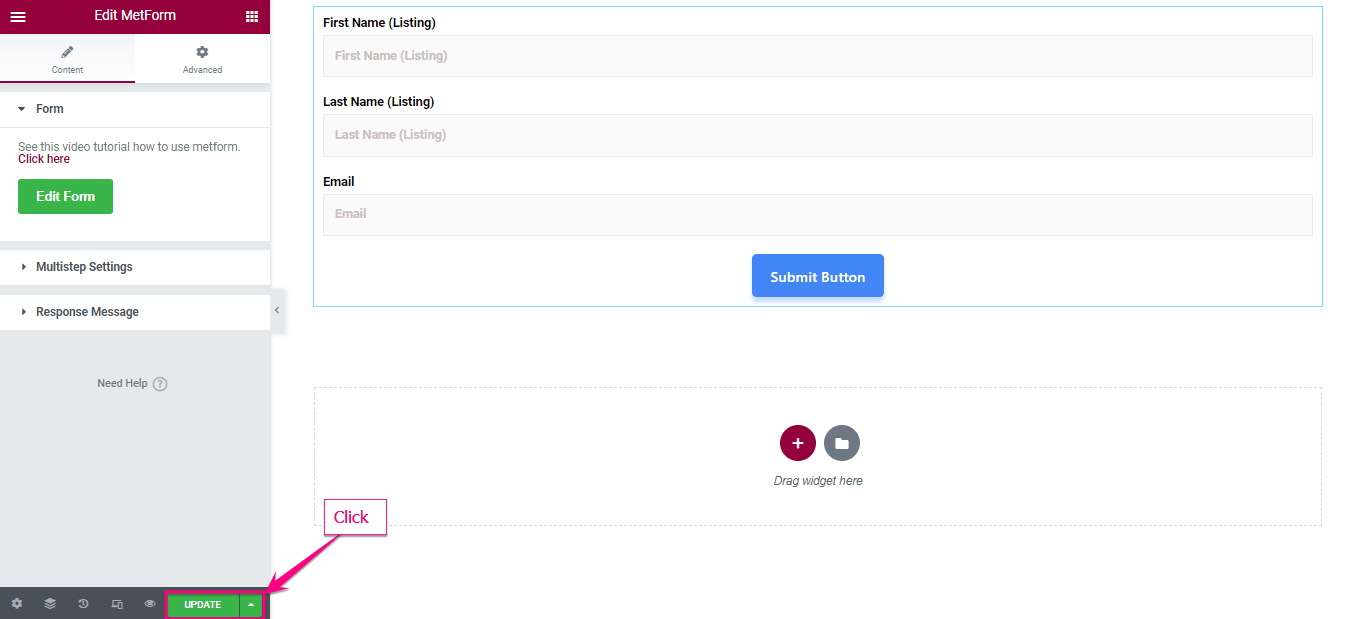
Task: Open the widgets grid panel icon
Action: click(x=251, y=16)
